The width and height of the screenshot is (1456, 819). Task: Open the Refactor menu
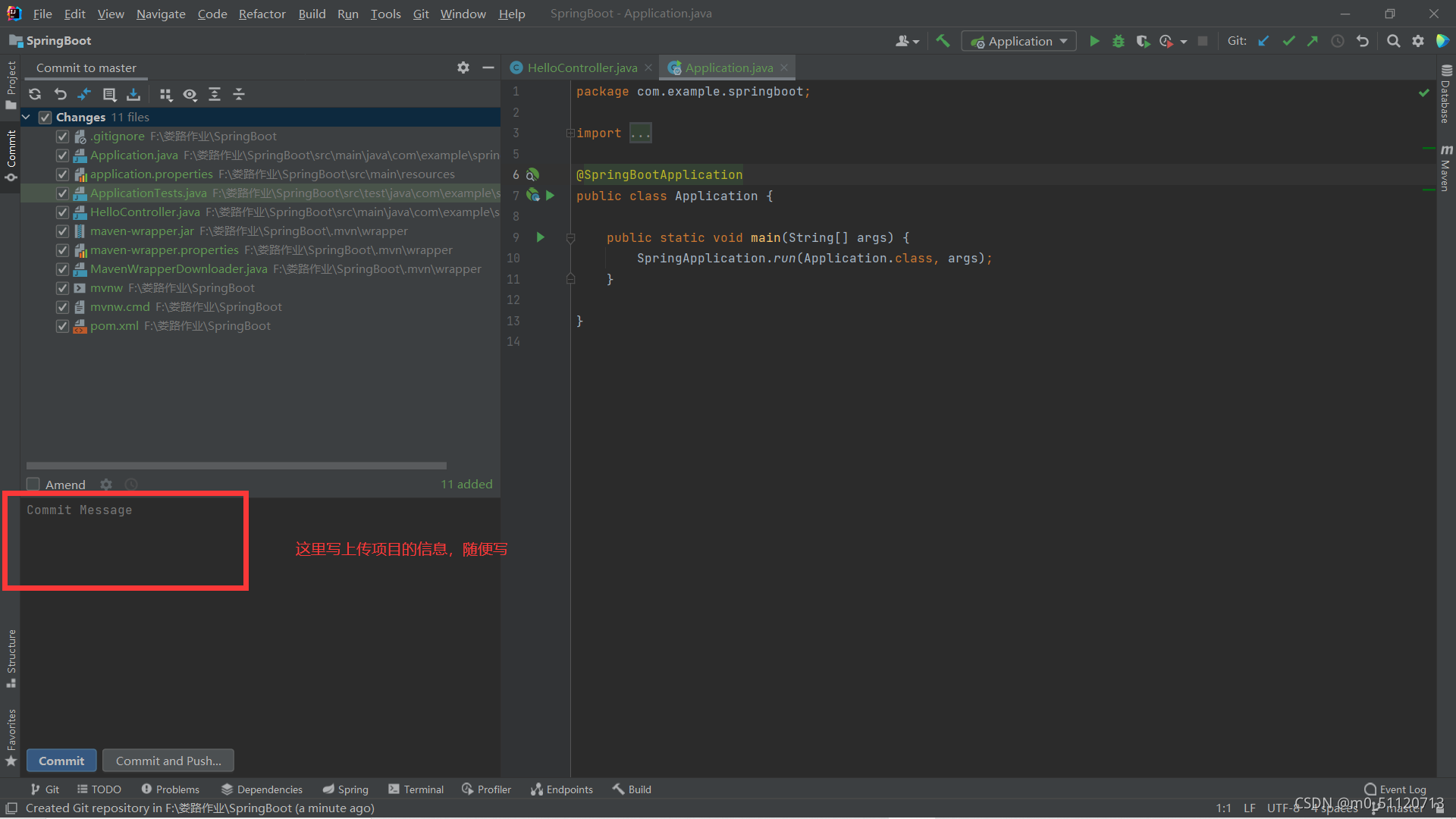click(262, 14)
